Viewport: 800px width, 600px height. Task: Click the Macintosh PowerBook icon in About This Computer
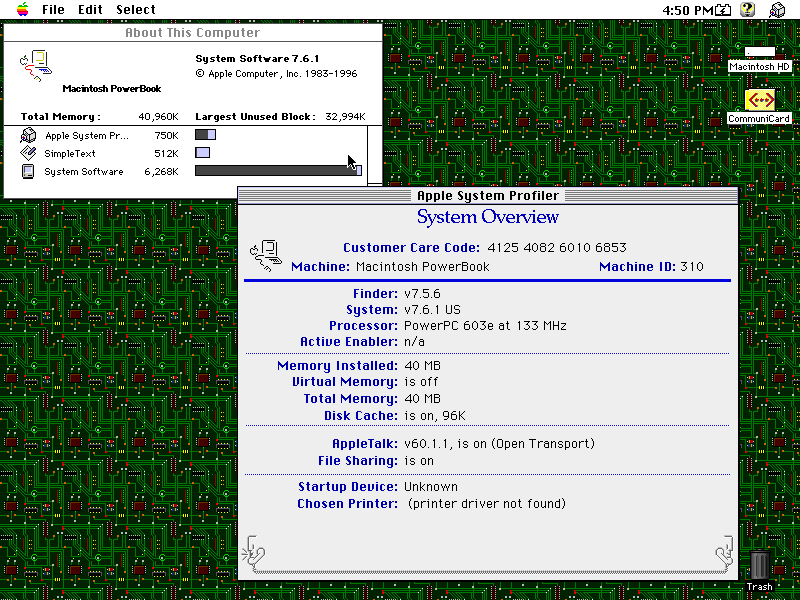tap(36, 66)
